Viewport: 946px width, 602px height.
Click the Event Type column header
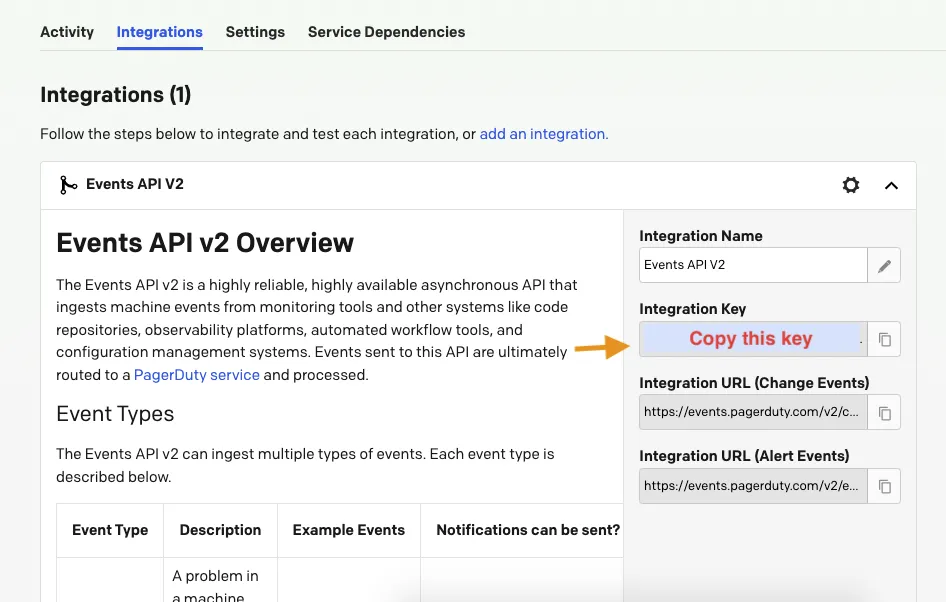(110, 530)
